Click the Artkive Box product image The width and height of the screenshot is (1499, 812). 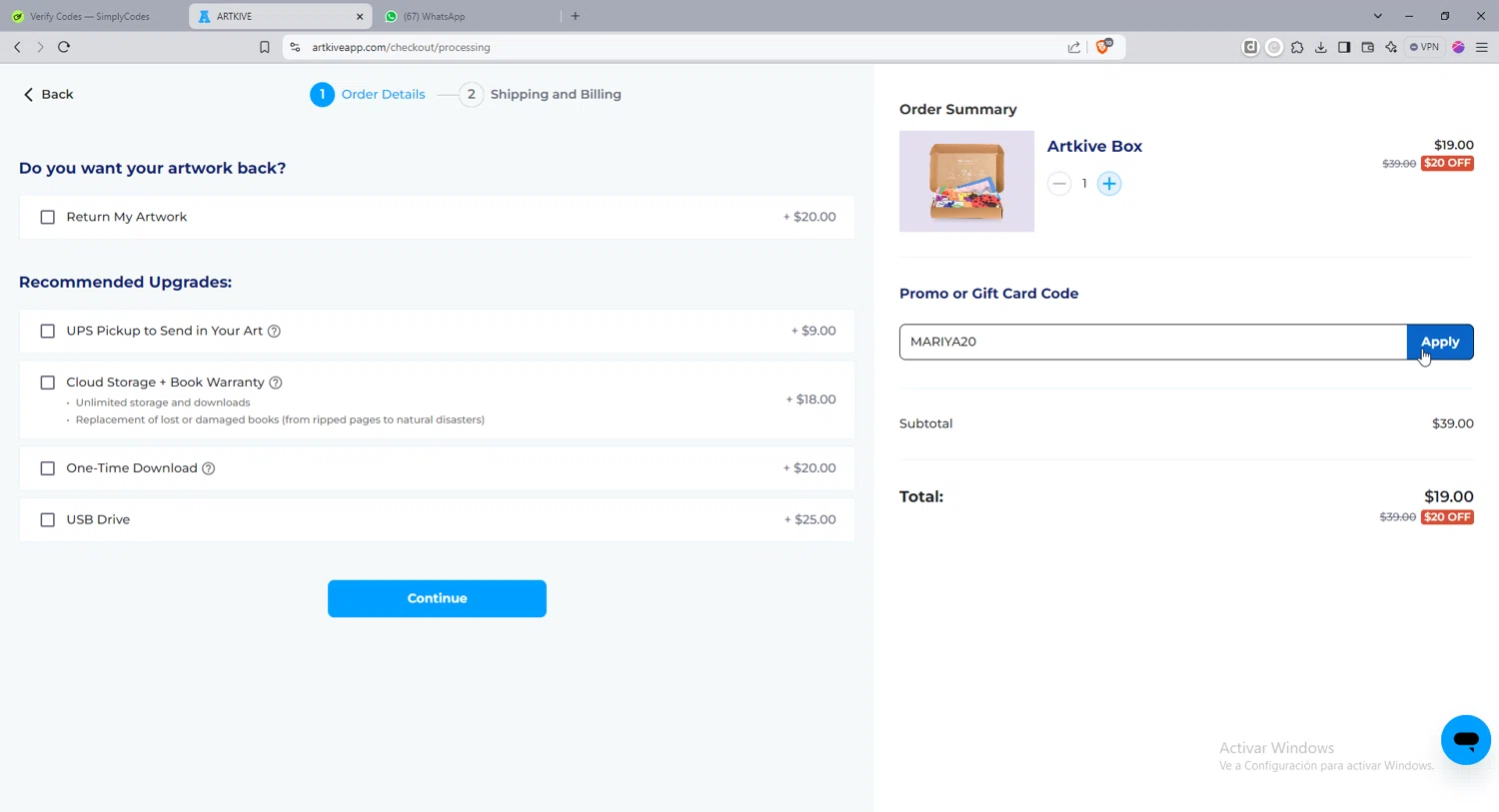click(966, 181)
